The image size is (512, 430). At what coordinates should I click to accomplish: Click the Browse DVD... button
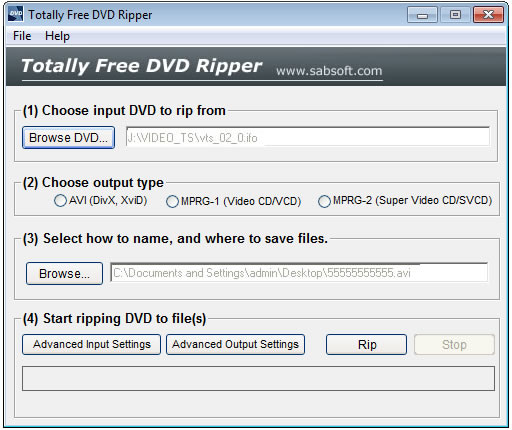[69, 137]
